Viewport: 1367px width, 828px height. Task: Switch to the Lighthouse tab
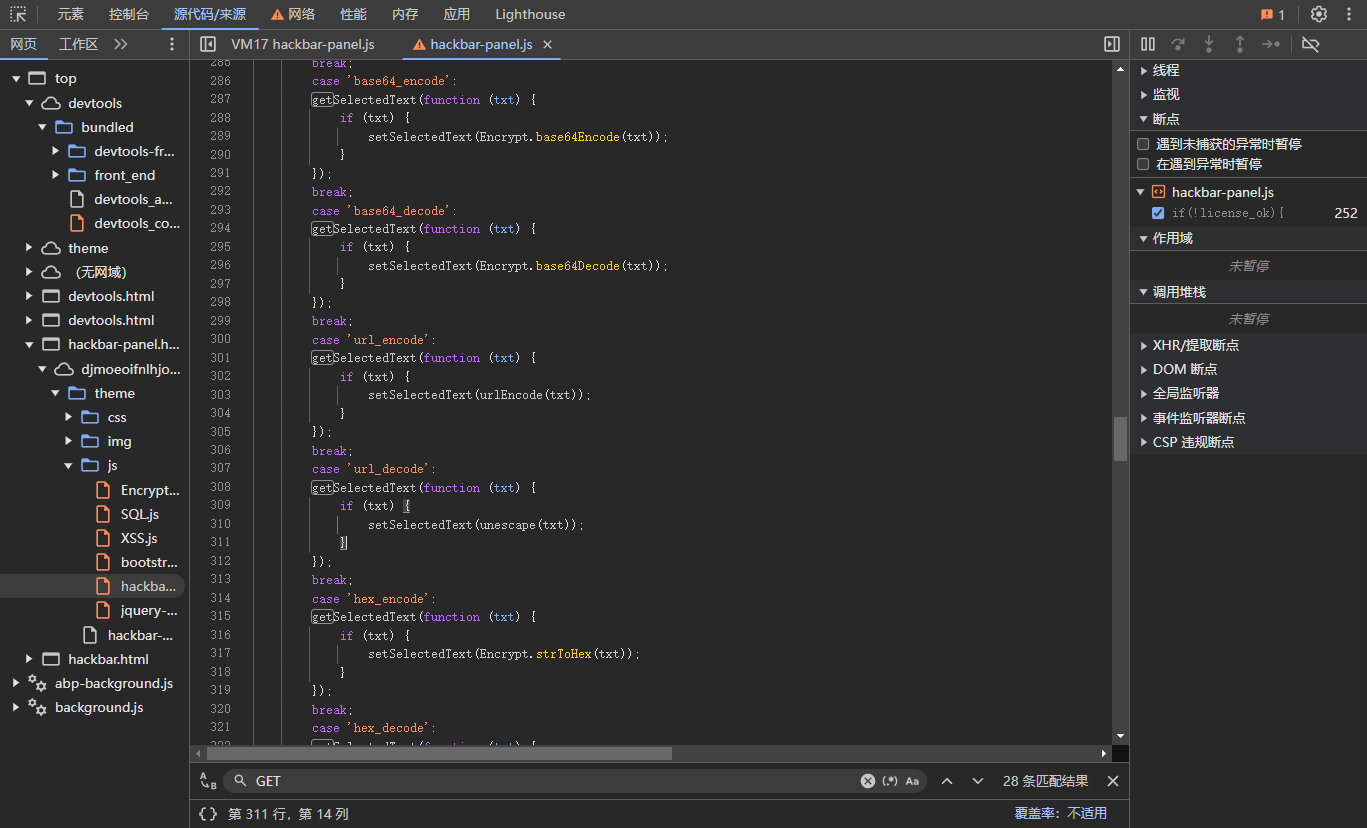(x=530, y=14)
